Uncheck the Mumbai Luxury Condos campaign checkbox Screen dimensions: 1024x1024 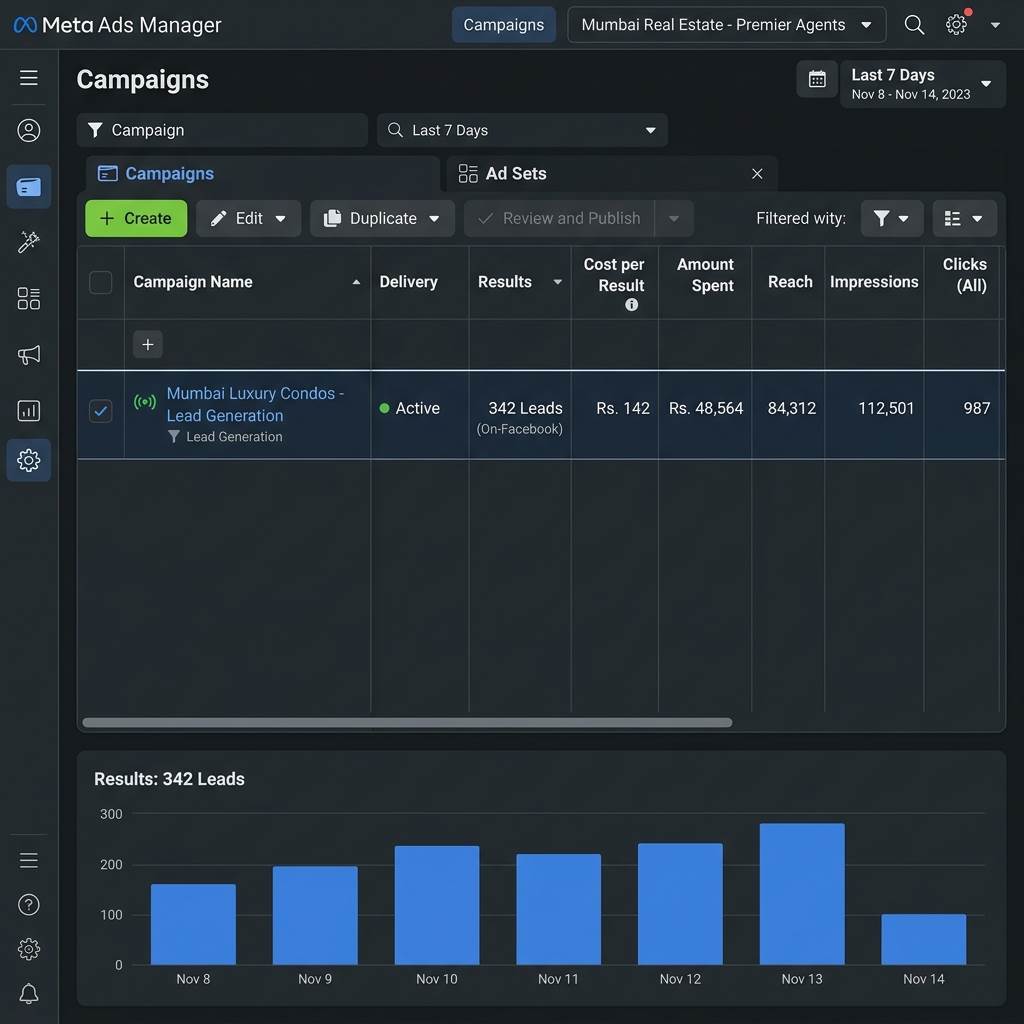101,411
